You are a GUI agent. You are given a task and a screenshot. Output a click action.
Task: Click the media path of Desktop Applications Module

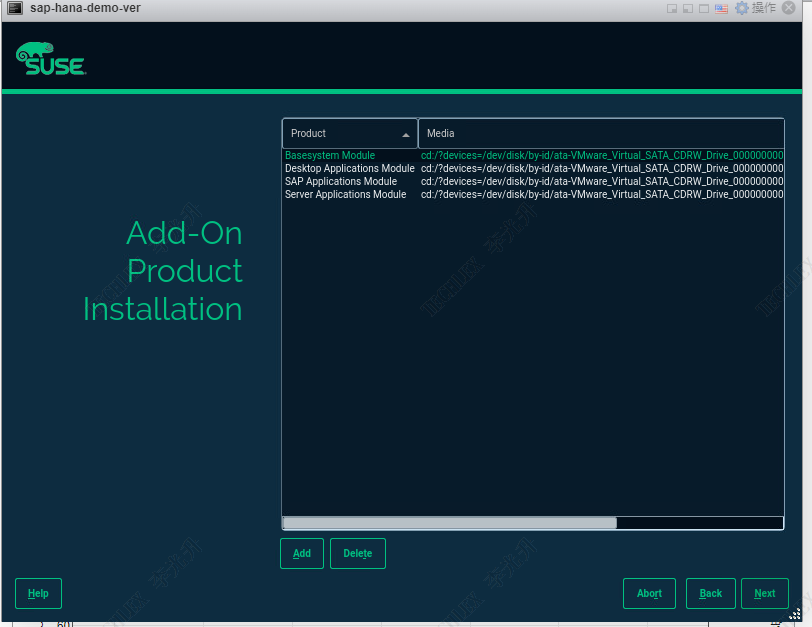602,168
